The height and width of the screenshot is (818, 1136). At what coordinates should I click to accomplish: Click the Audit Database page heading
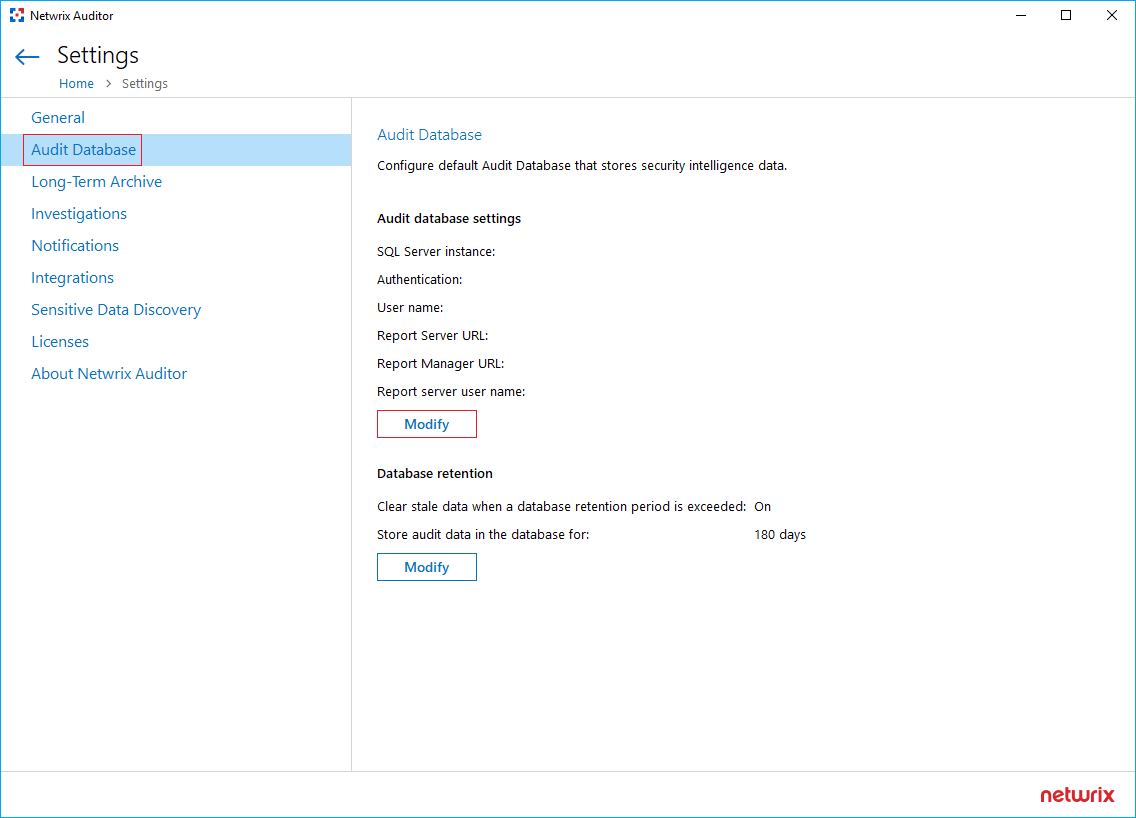pyautogui.click(x=429, y=134)
